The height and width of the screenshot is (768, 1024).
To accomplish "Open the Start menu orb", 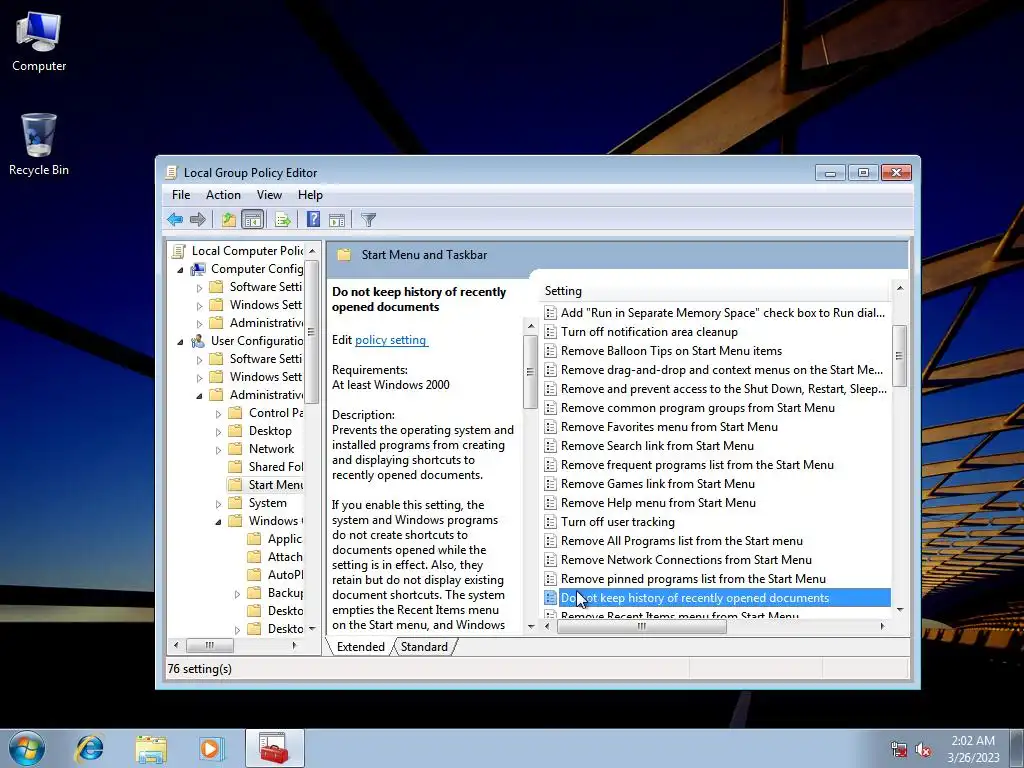I will 26,748.
